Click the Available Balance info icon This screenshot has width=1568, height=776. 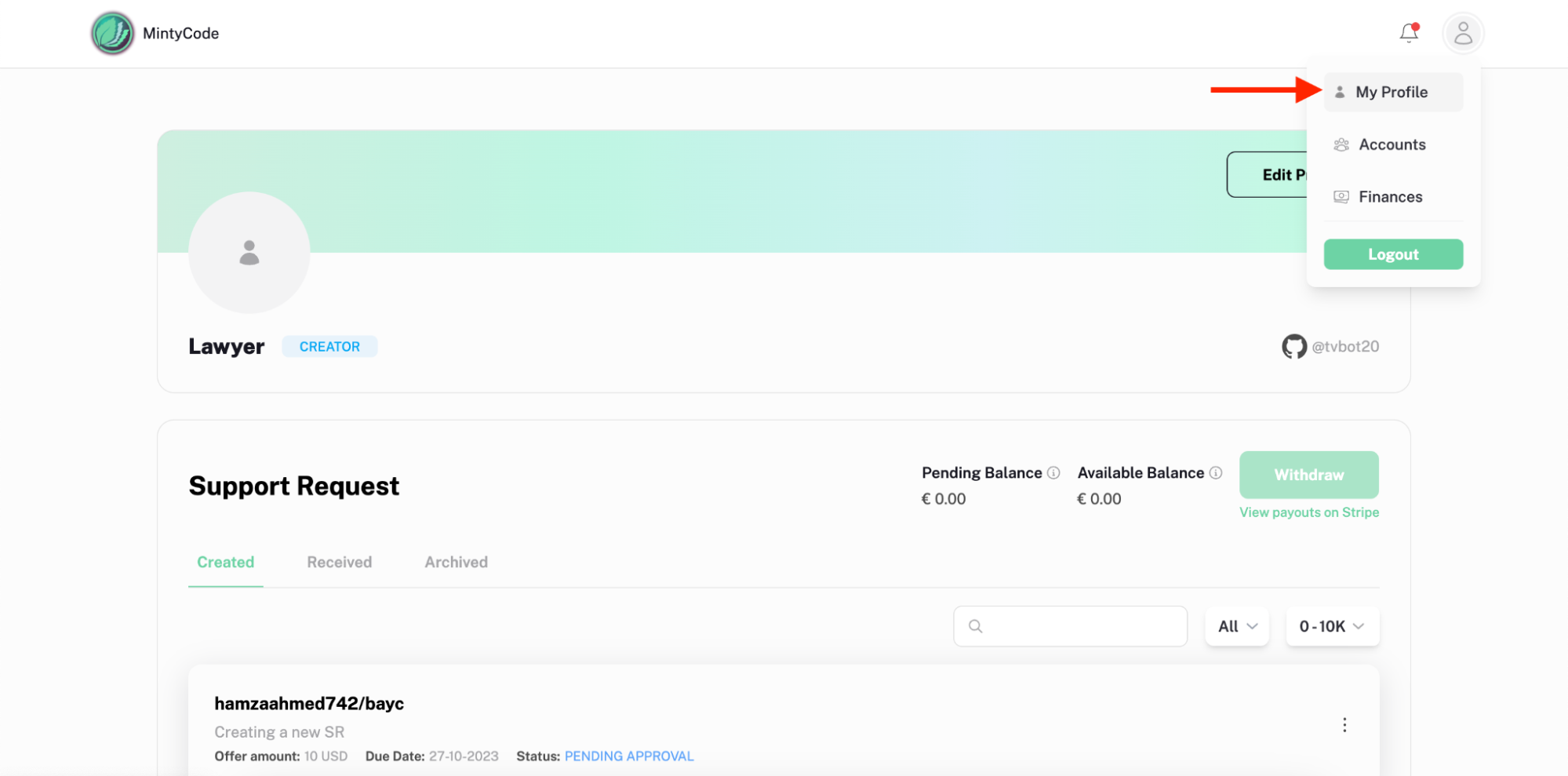pyautogui.click(x=1216, y=472)
